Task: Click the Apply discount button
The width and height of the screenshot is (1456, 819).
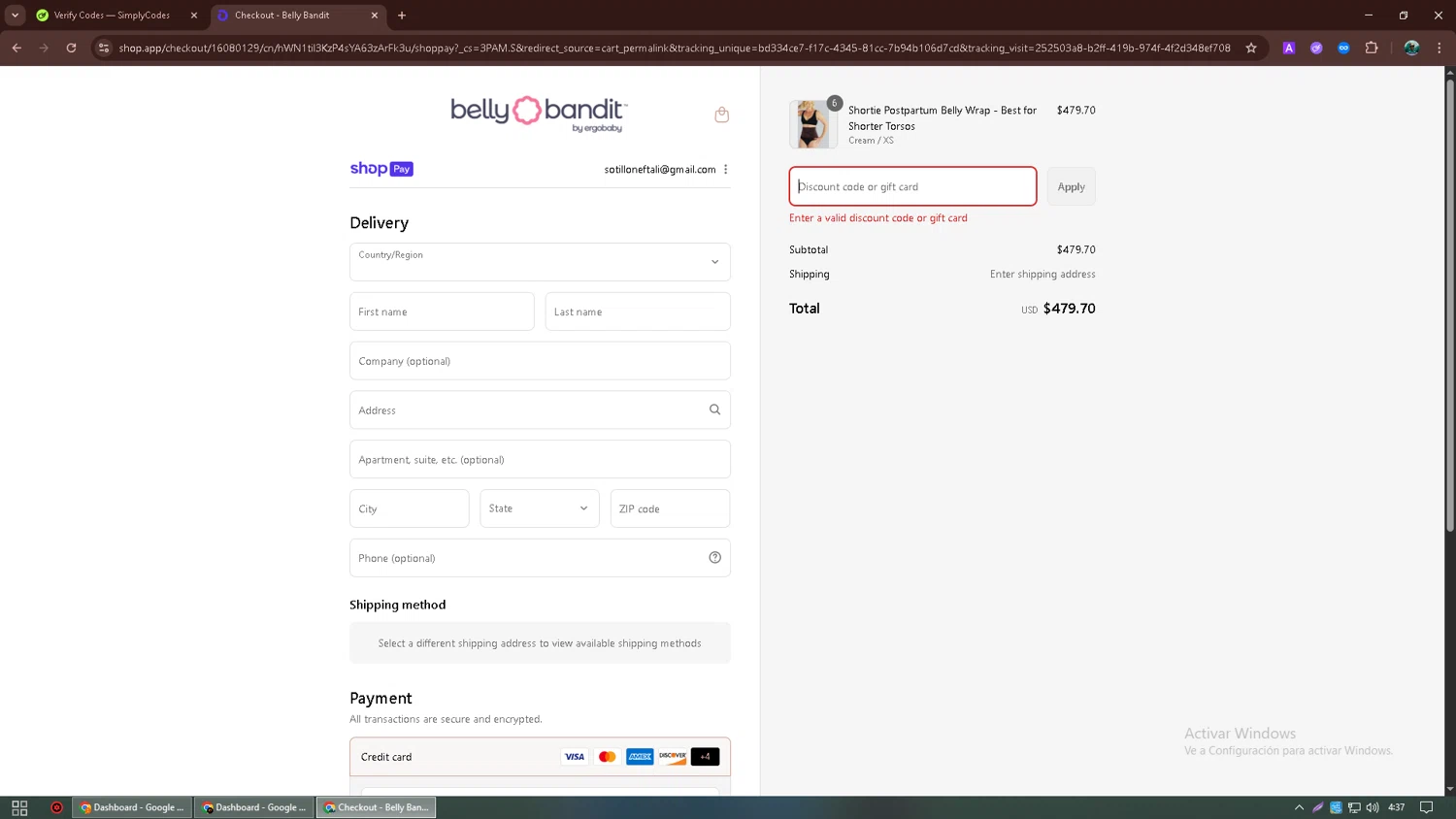Action: pyautogui.click(x=1071, y=186)
